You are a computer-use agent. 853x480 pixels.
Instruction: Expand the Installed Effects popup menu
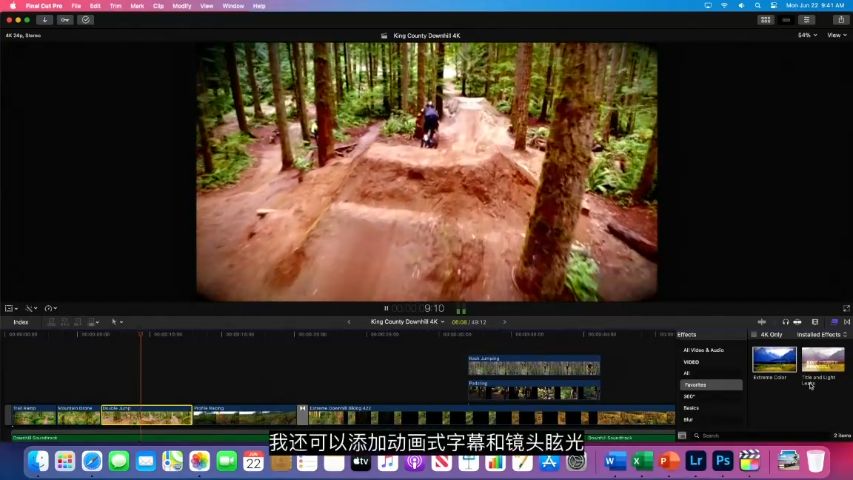pyautogui.click(x=821, y=334)
